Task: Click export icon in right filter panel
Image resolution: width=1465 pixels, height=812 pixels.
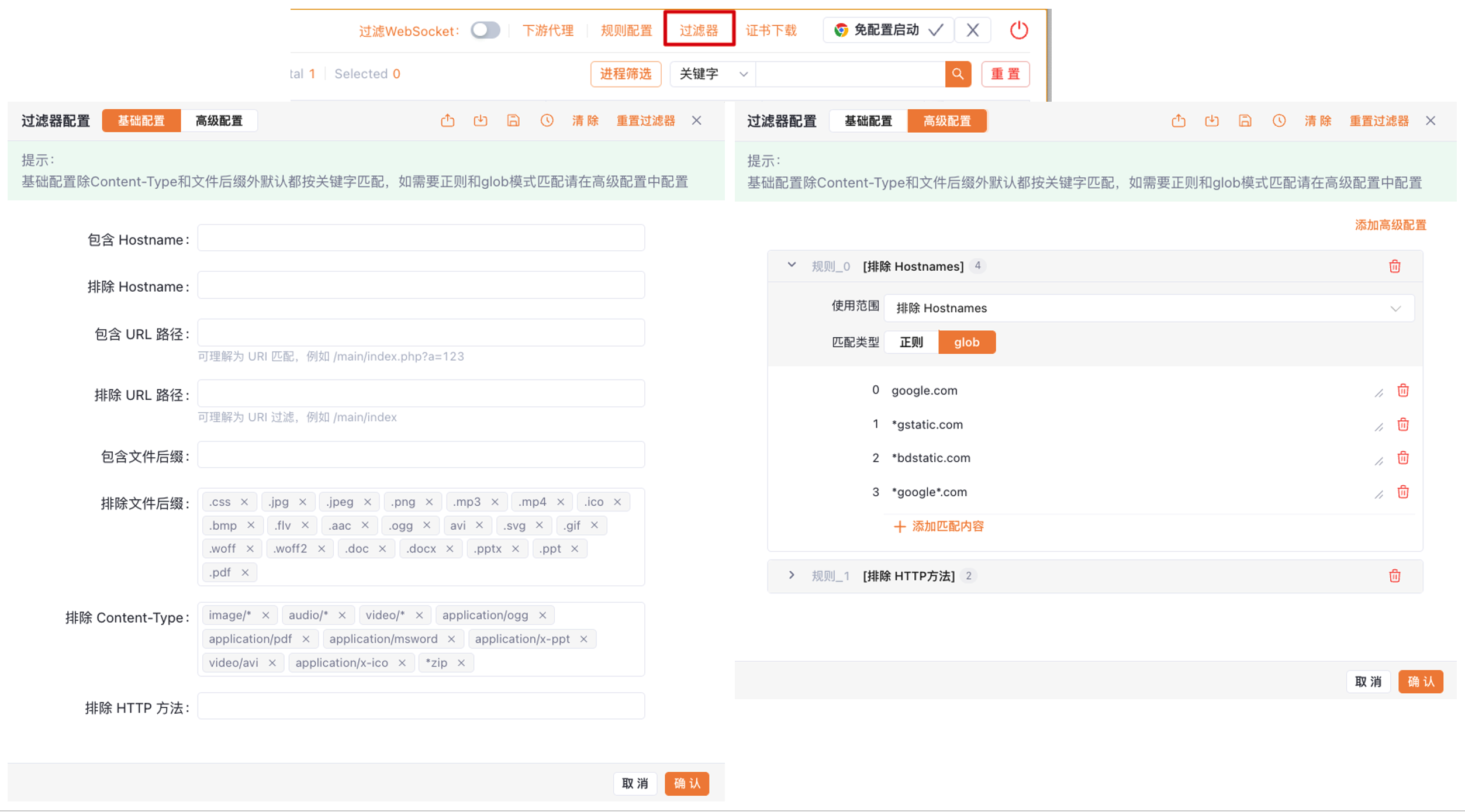Action: pyautogui.click(x=1179, y=121)
